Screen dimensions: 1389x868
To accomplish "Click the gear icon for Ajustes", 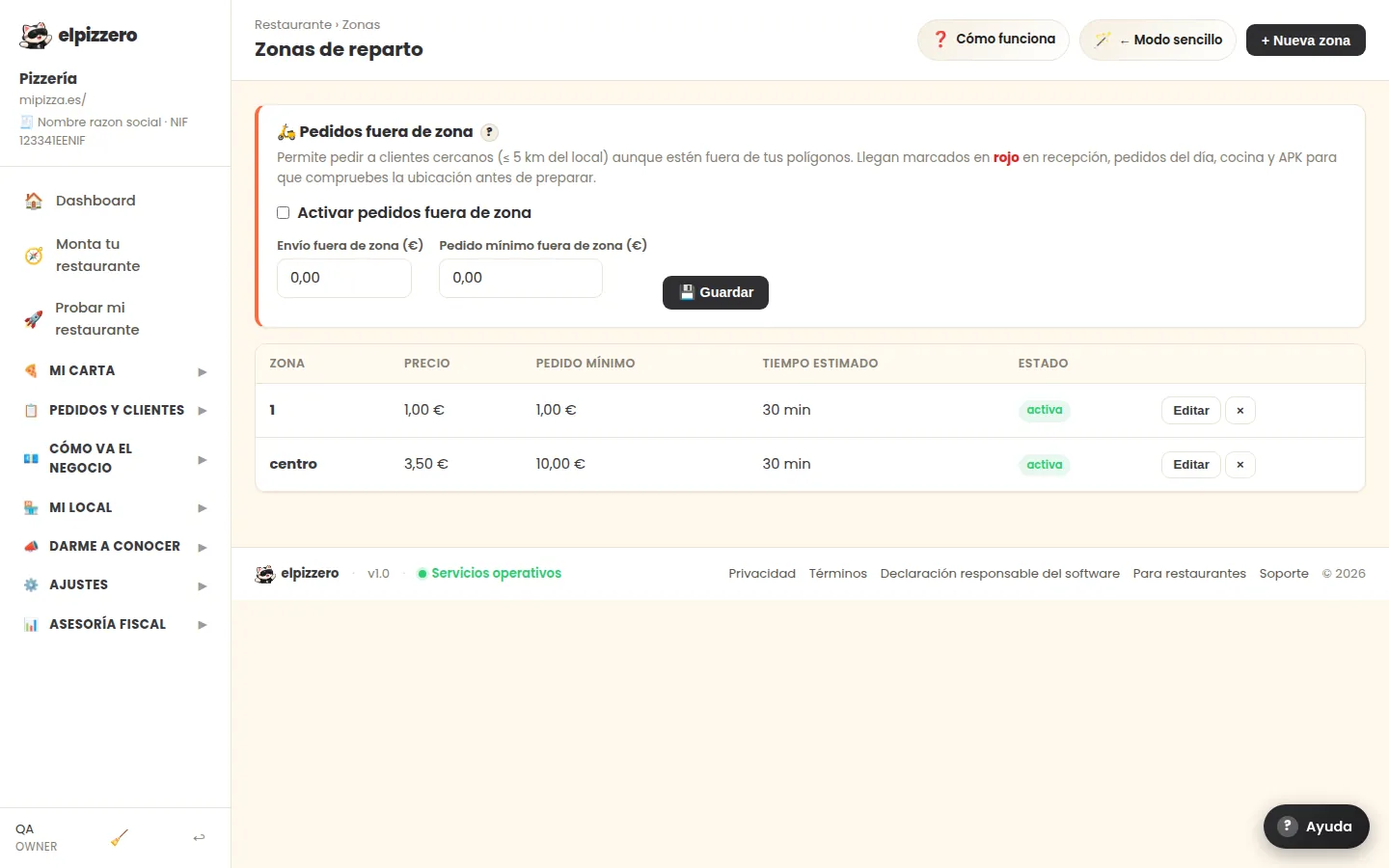I will 31,585.
